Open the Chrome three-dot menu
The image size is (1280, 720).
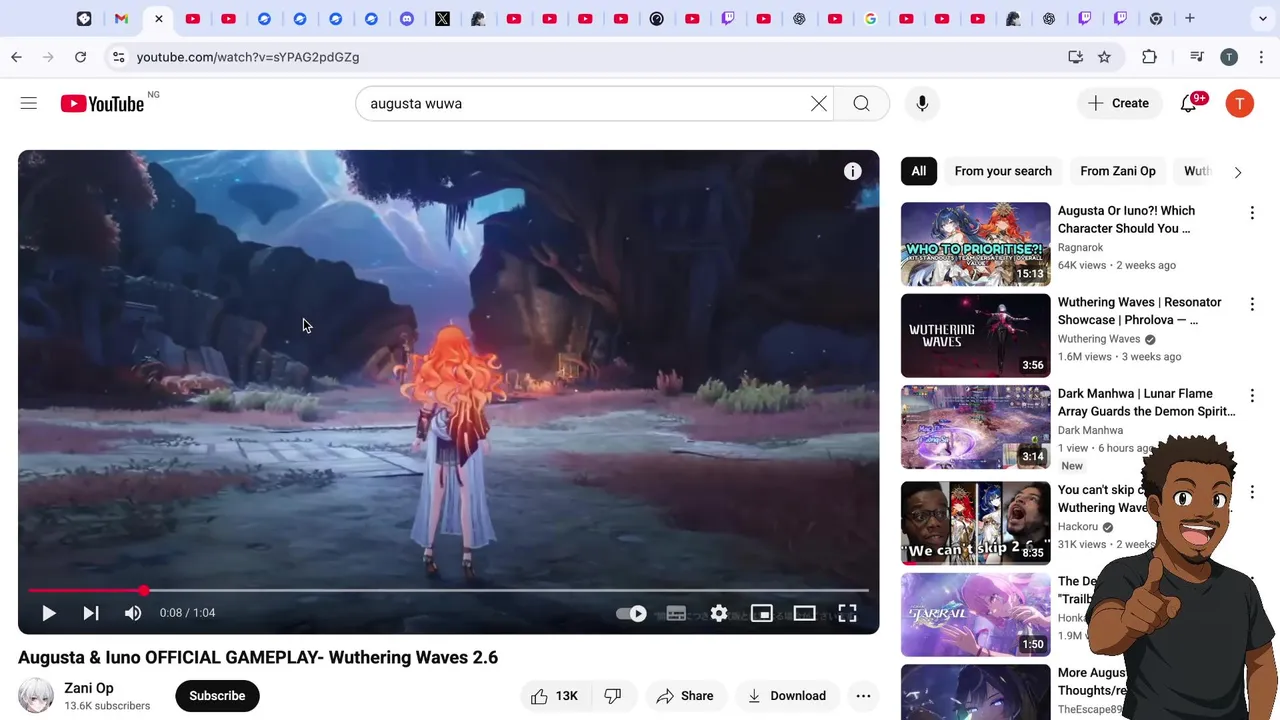pos(1260,57)
